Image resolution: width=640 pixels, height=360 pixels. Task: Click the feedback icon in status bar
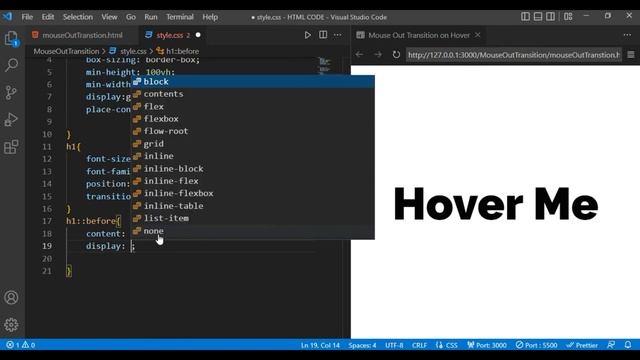[x=611, y=345]
